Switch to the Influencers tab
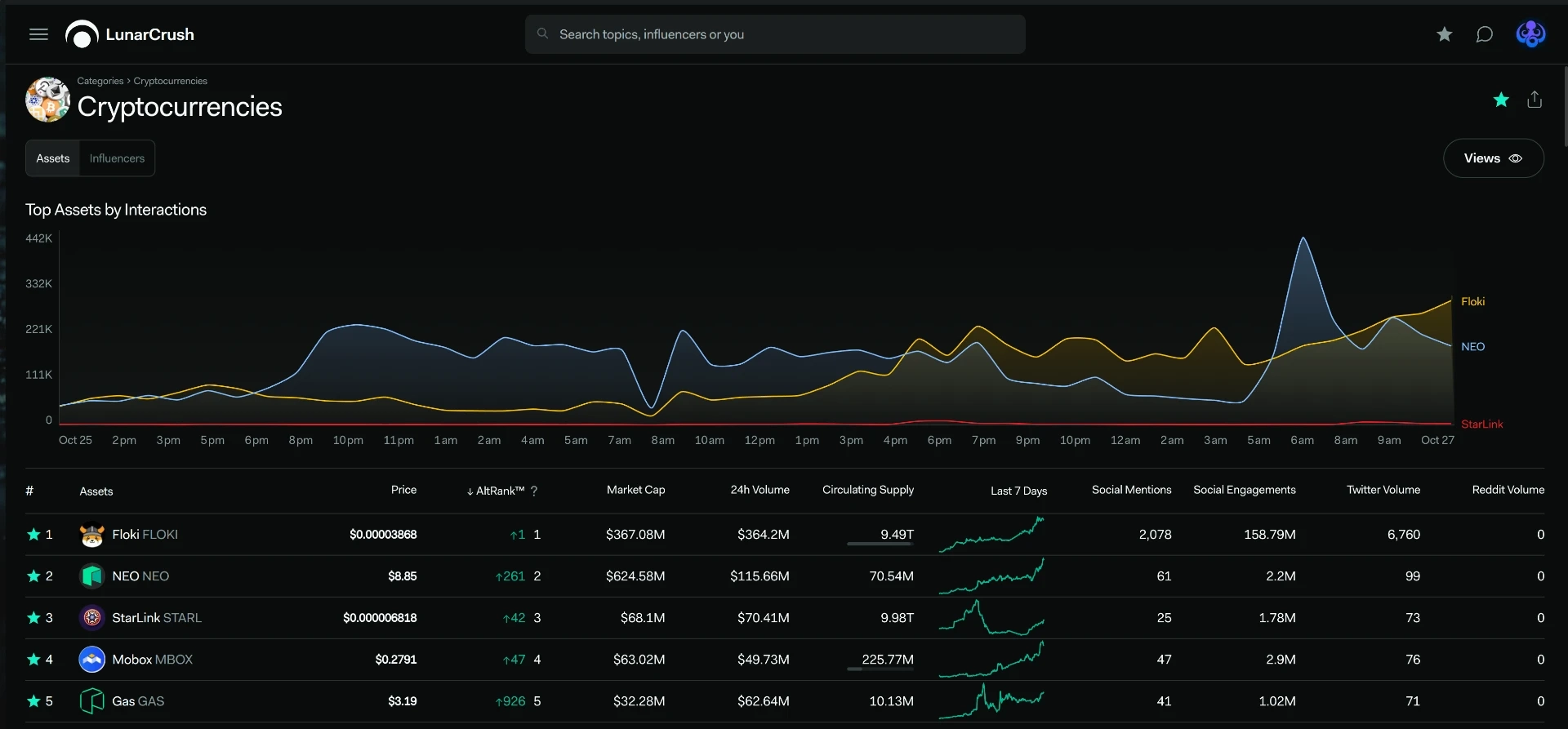This screenshot has width=1568, height=729. (x=117, y=158)
